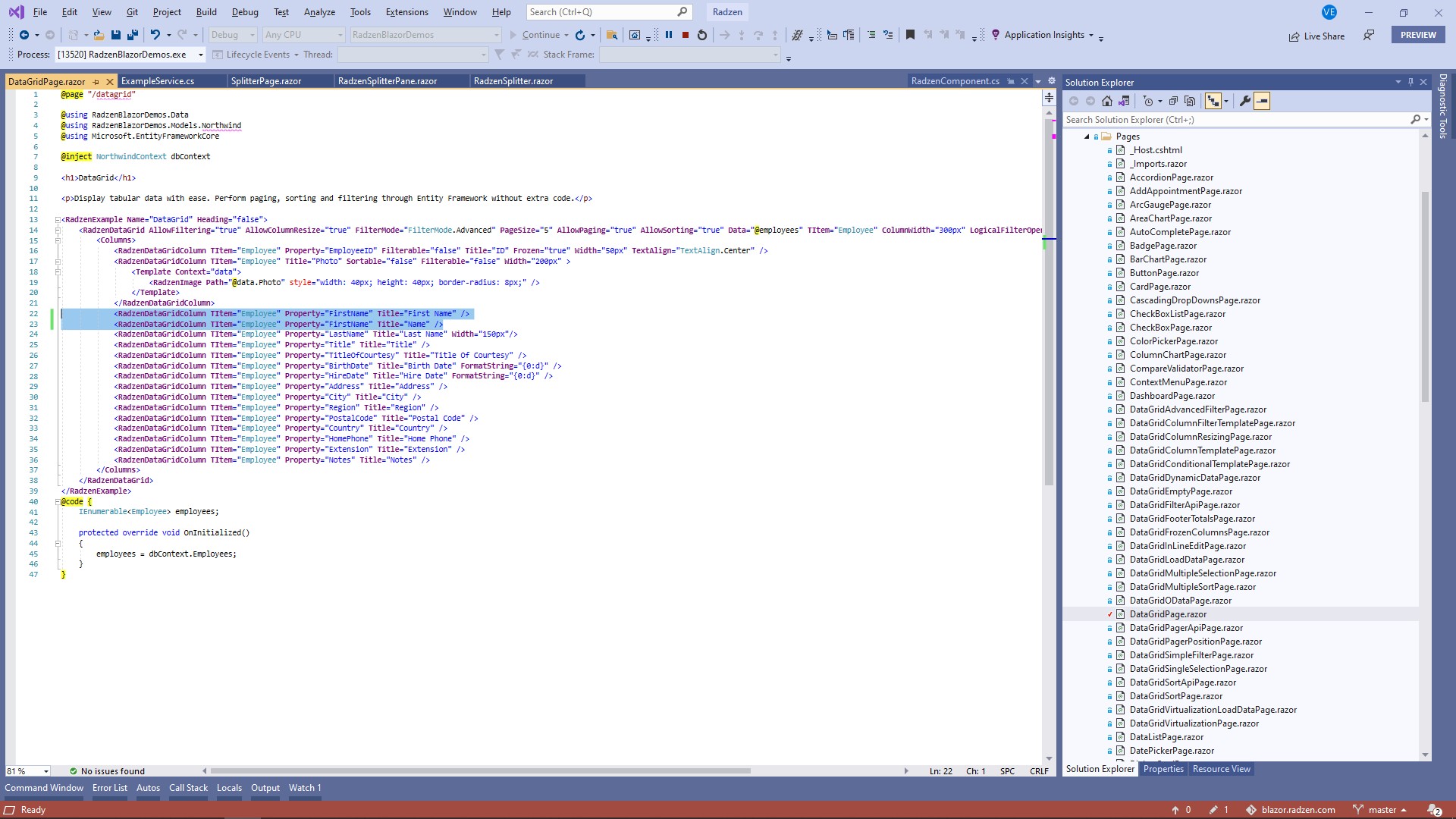Click the Save All toolbar icon
The width and height of the screenshot is (1456, 819).
coord(133,35)
